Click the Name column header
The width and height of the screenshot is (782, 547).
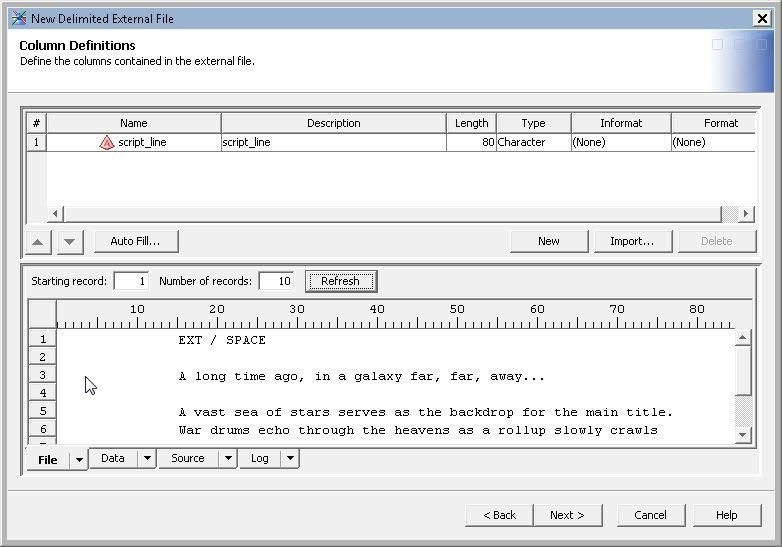click(x=134, y=123)
